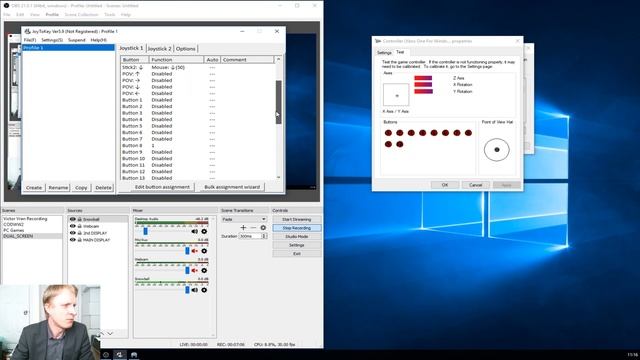Click lock icon for Webcam source
Image resolution: width=640 pixels, height=360 pixels.
pos(80,226)
